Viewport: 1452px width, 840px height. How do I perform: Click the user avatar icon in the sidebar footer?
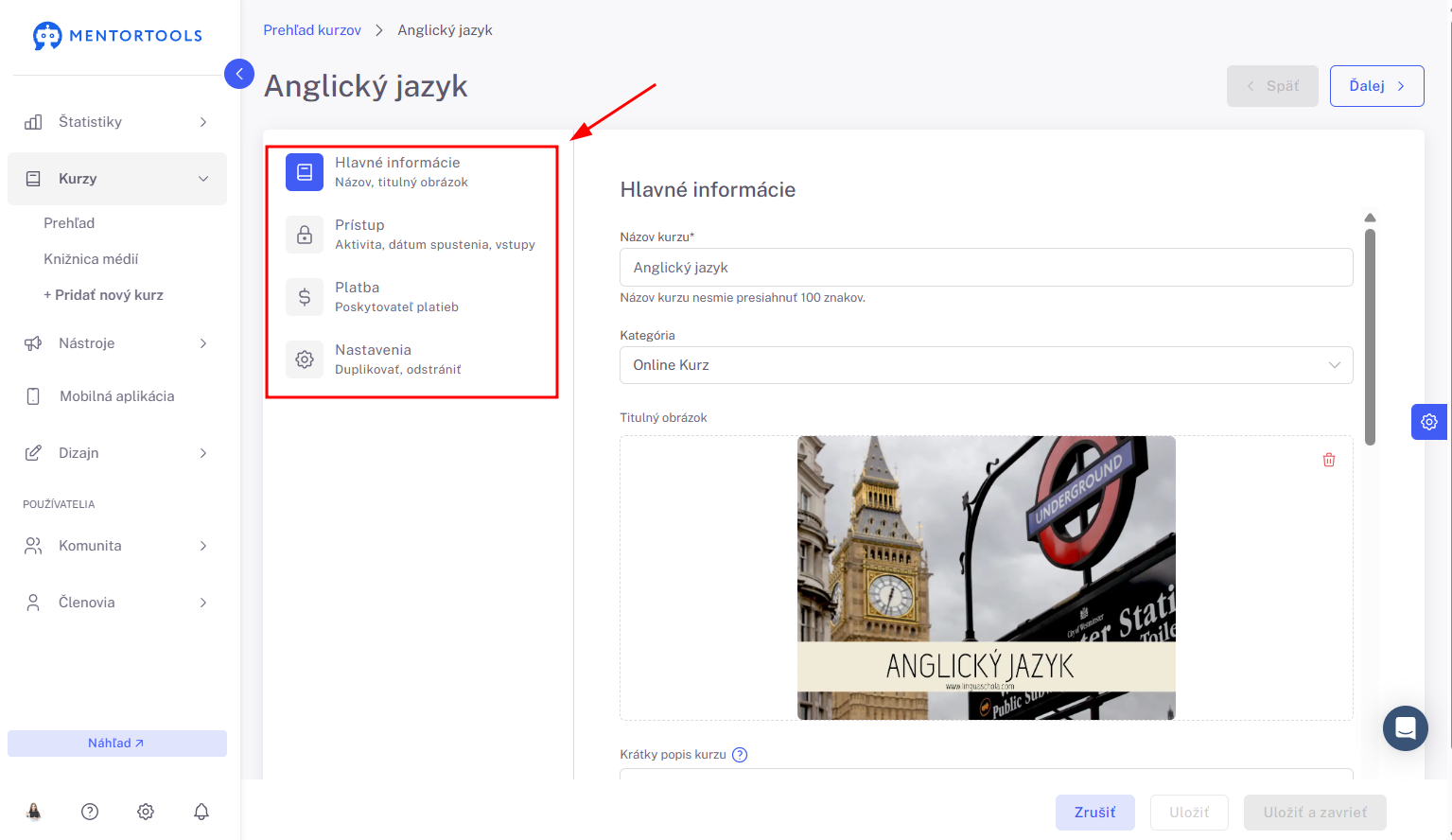[34, 812]
